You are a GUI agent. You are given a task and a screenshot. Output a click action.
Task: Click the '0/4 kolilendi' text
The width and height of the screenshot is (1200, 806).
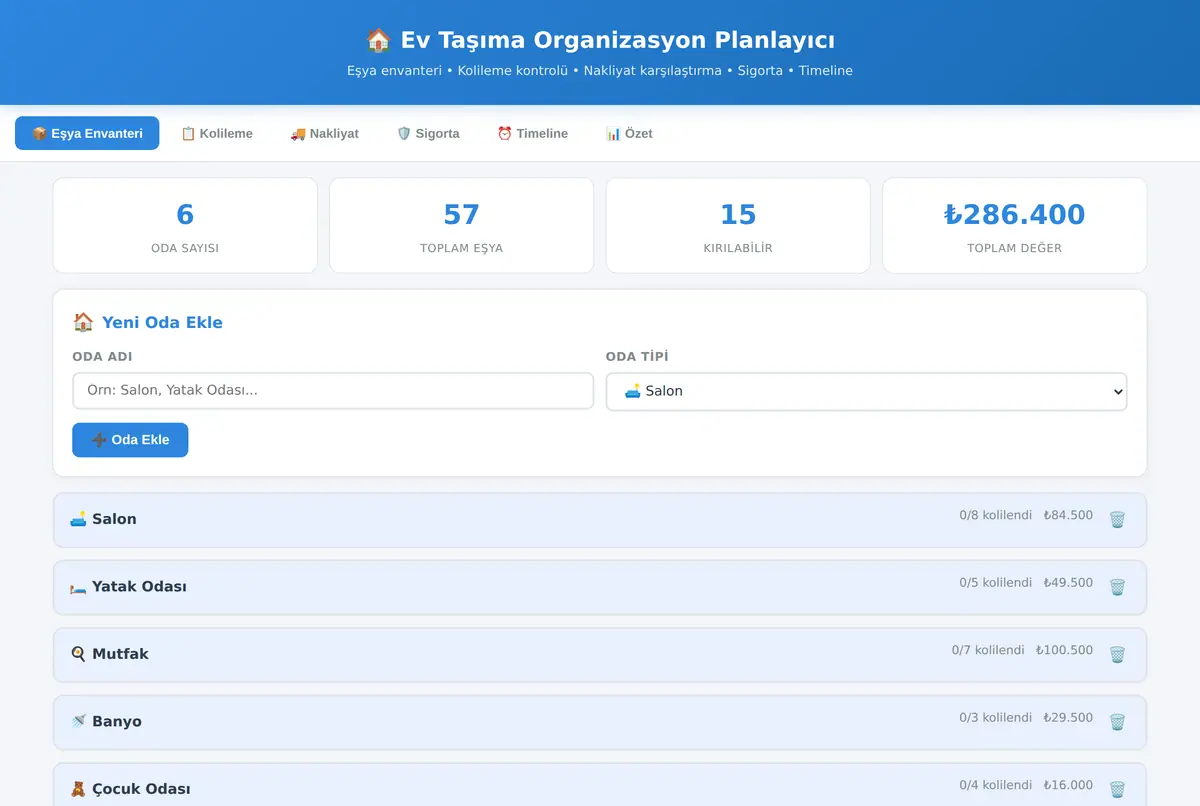click(995, 785)
